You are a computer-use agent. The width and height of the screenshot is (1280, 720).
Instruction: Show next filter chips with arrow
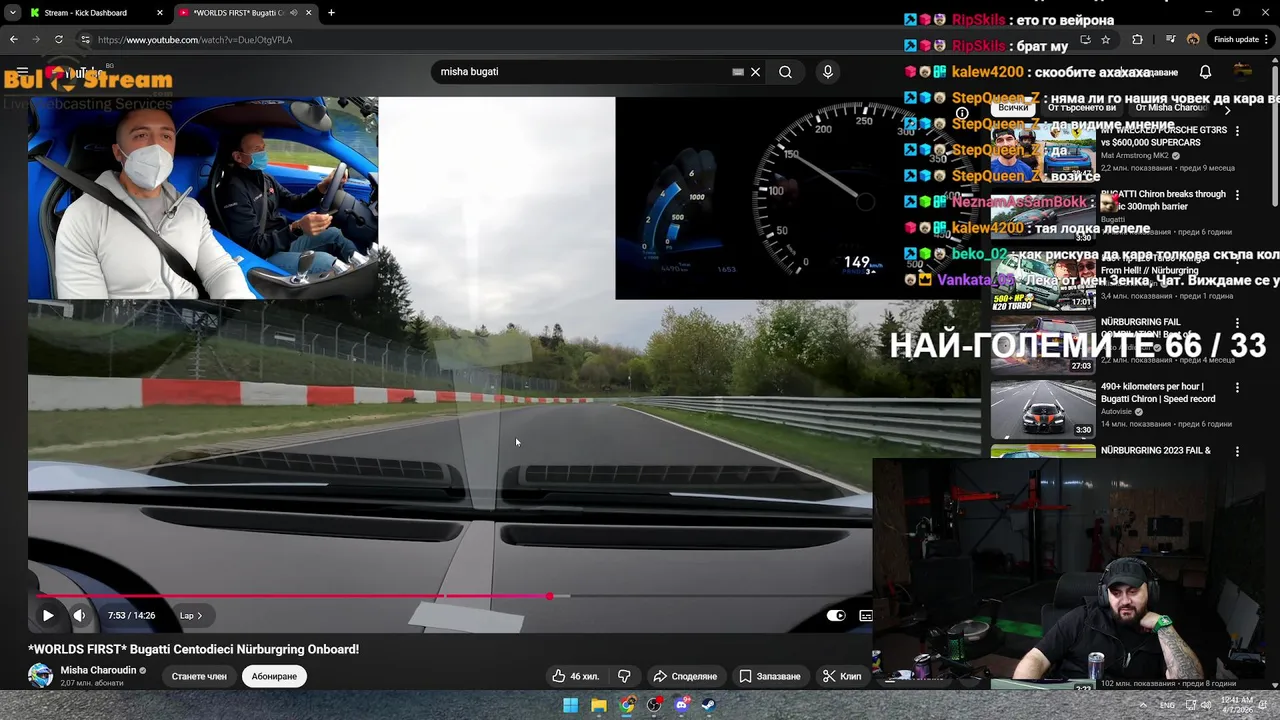1227,108
